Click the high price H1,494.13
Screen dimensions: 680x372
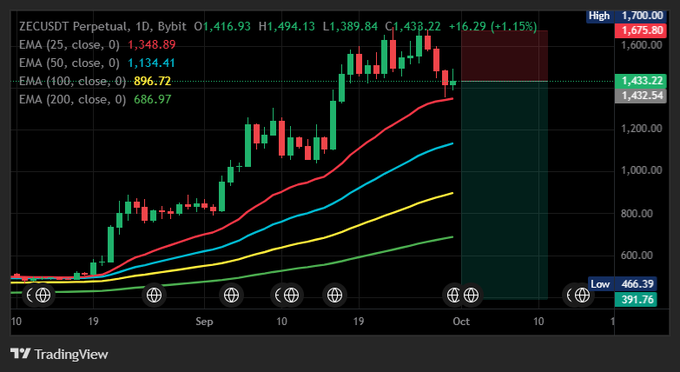click(287, 26)
